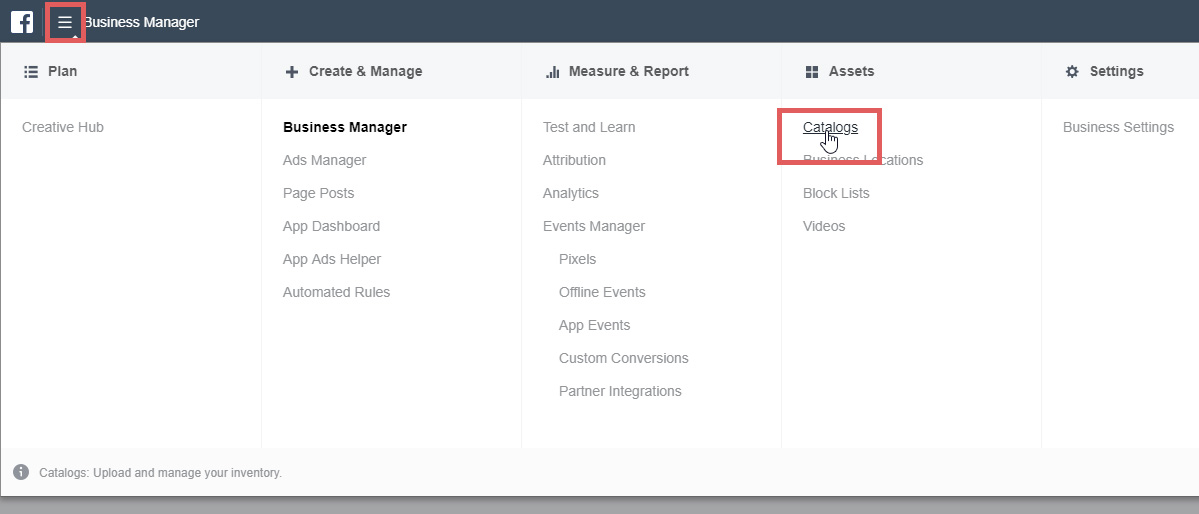Image resolution: width=1199 pixels, height=514 pixels.
Task: Click 'Catalogs: Upload and manage your inventory' text
Action: 161,473
